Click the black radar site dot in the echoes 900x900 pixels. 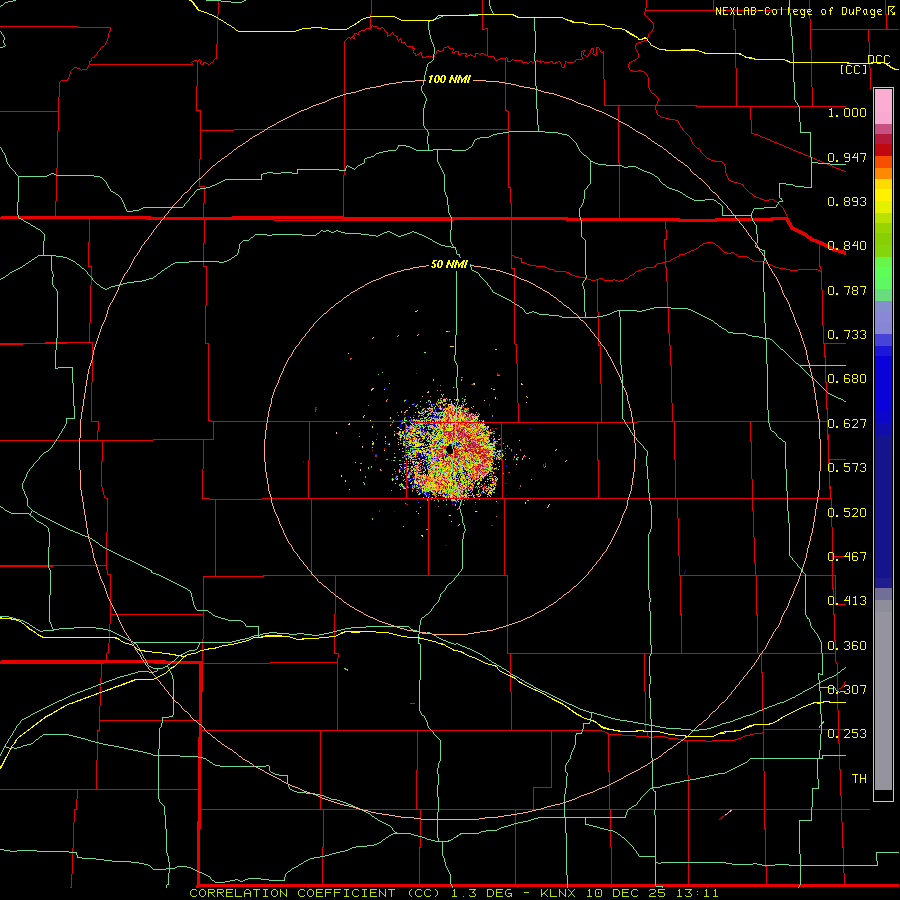point(449,451)
